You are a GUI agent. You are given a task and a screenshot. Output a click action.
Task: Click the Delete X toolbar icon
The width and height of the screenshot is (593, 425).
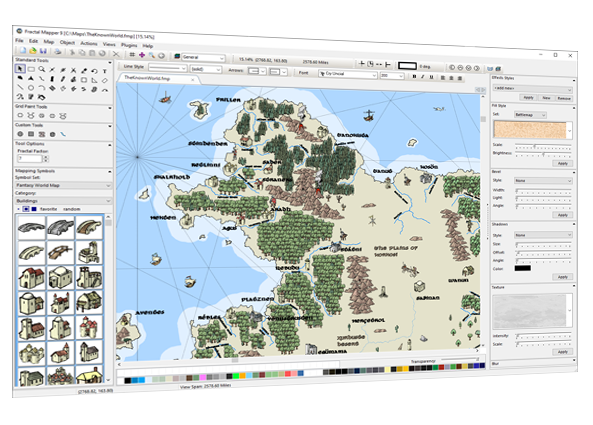pos(116,54)
